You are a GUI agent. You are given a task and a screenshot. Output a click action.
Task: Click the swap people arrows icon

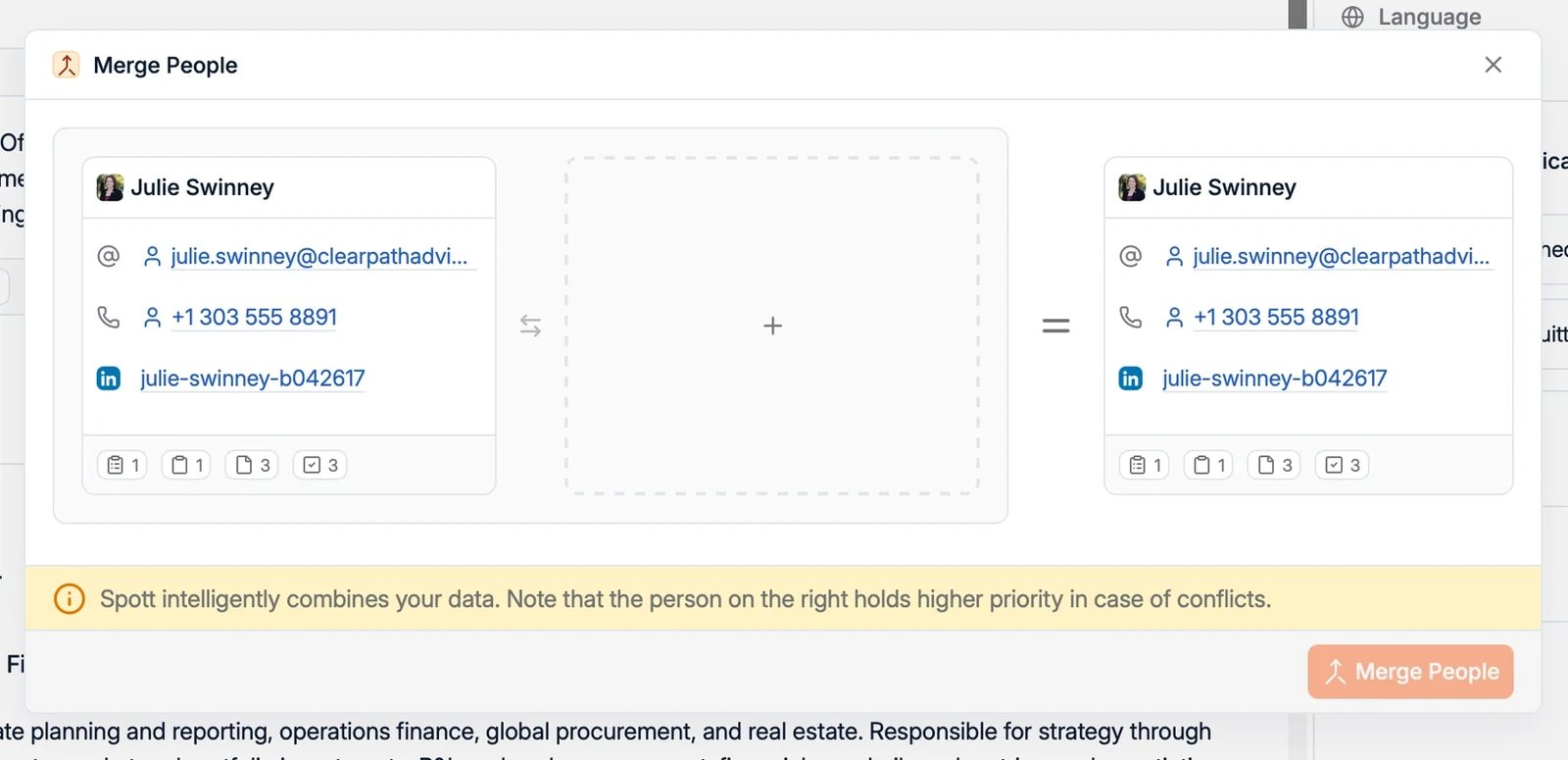(530, 326)
